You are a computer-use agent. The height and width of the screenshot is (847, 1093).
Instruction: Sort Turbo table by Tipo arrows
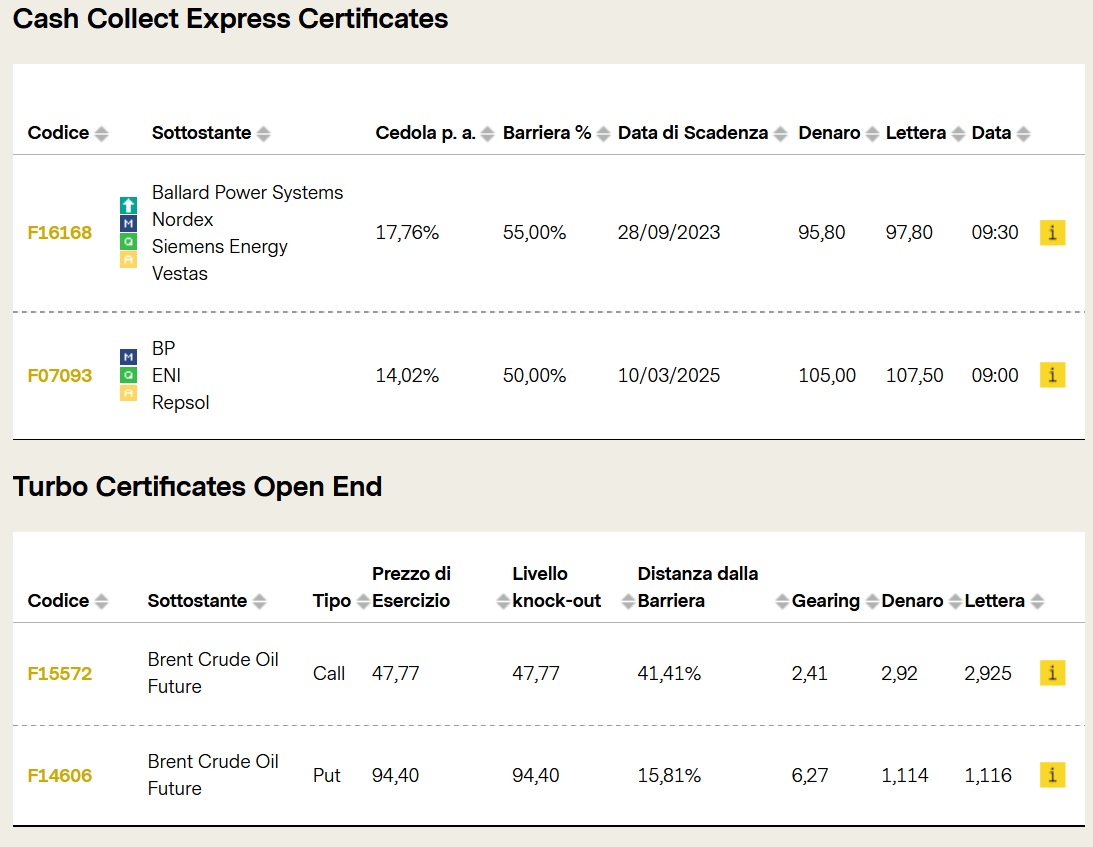[363, 601]
